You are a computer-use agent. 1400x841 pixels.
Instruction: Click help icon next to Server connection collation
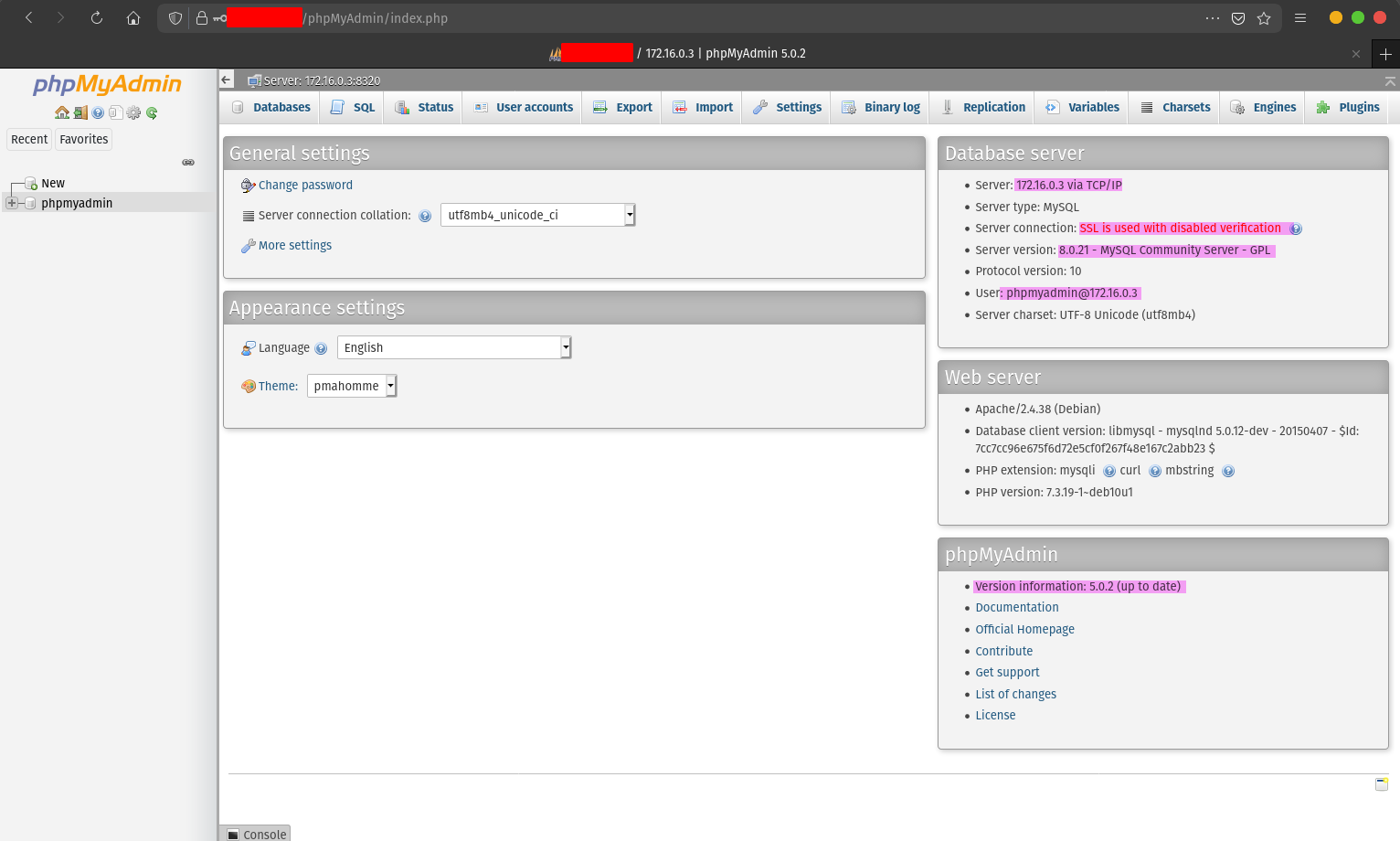pos(425,216)
